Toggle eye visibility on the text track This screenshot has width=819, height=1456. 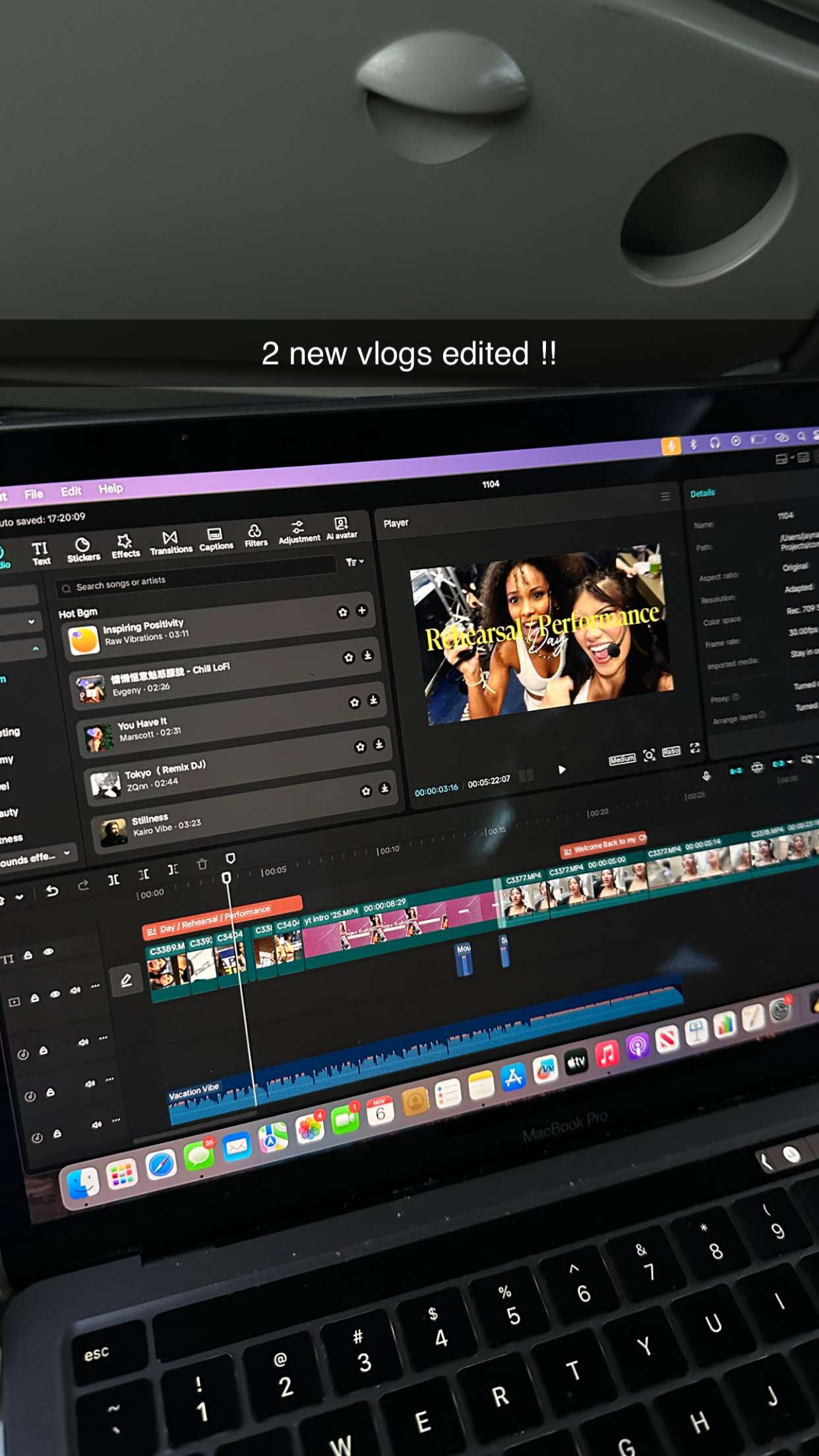coord(49,952)
